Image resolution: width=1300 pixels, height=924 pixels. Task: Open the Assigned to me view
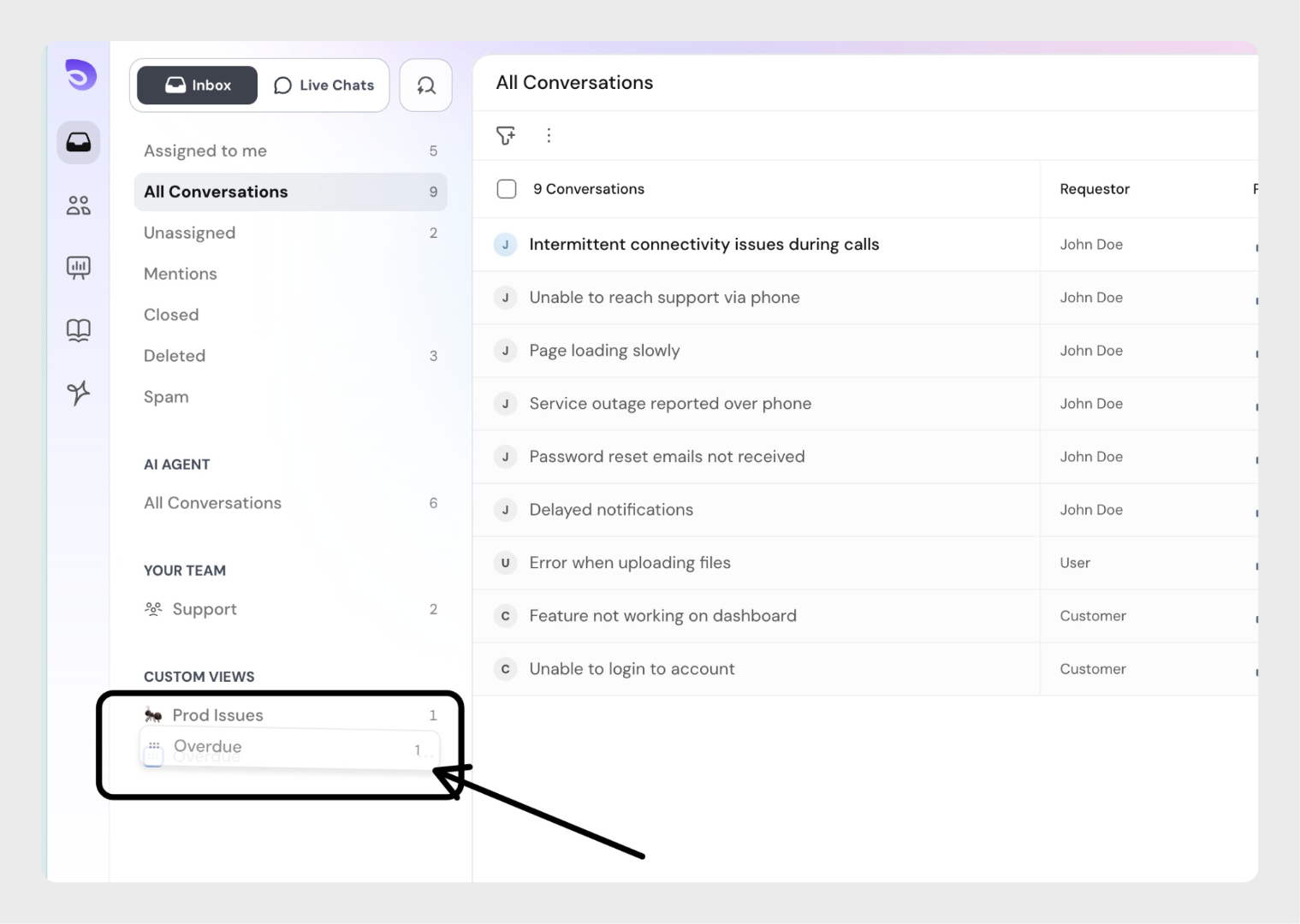point(205,151)
